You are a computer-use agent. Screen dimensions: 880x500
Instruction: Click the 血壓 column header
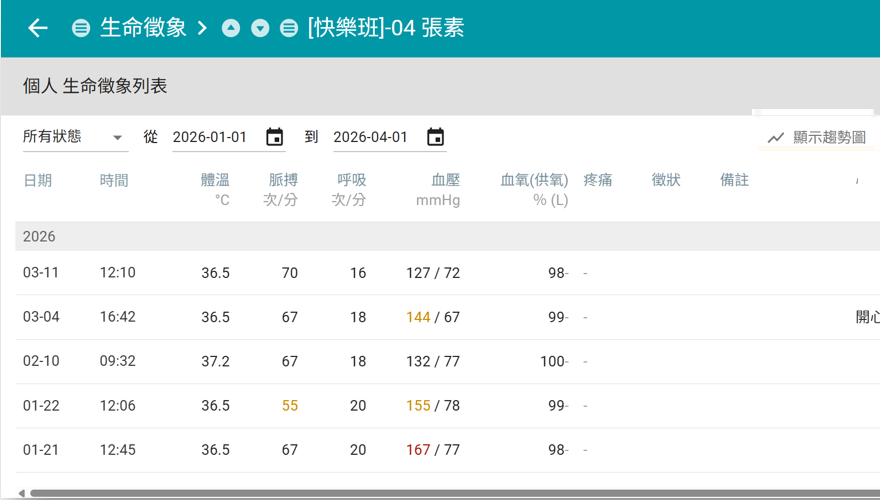click(x=446, y=180)
